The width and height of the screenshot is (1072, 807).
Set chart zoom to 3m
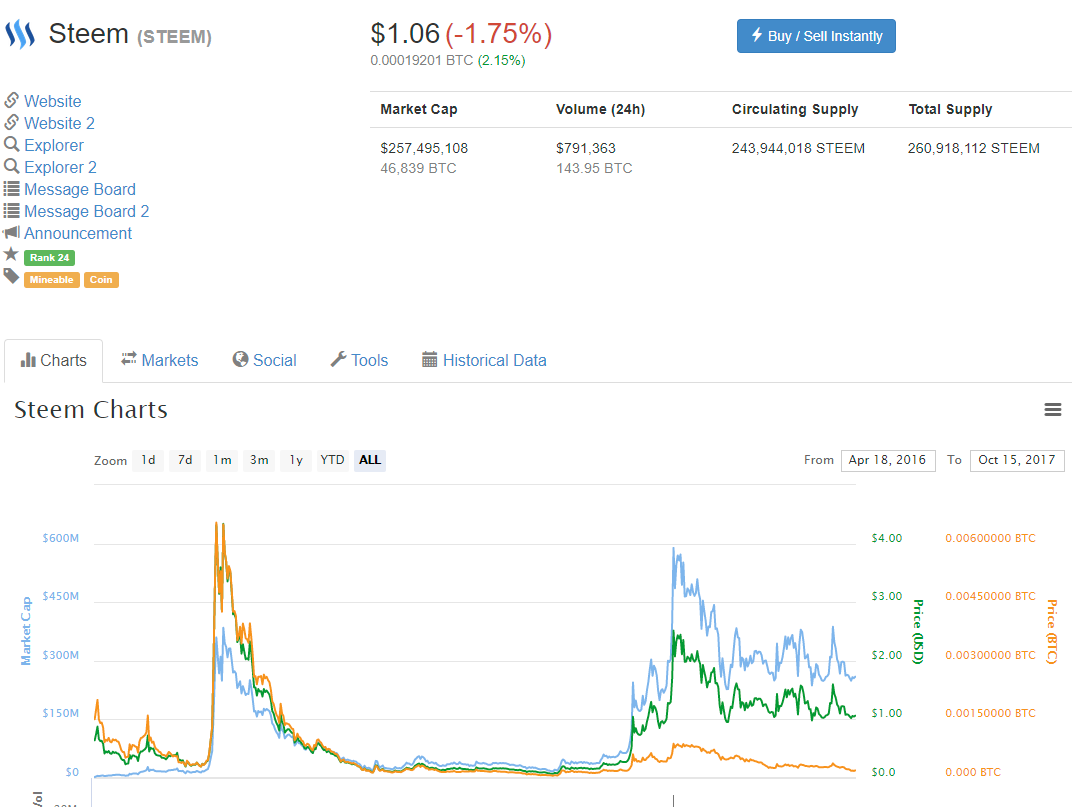point(259,460)
